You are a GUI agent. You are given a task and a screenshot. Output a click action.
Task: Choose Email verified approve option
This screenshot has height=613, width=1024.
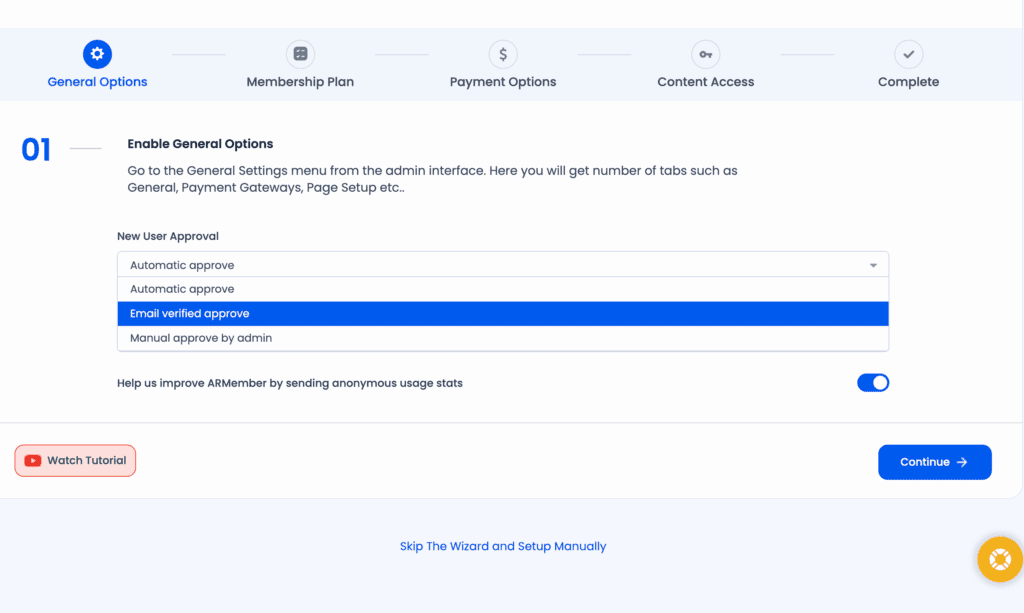coord(503,313)
